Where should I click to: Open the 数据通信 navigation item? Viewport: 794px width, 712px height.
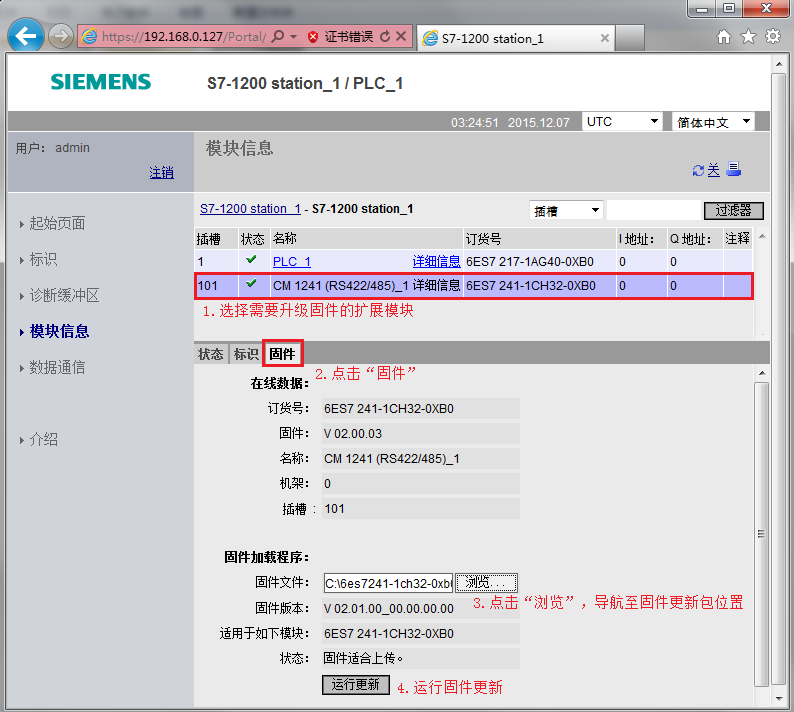coord(57,367)
